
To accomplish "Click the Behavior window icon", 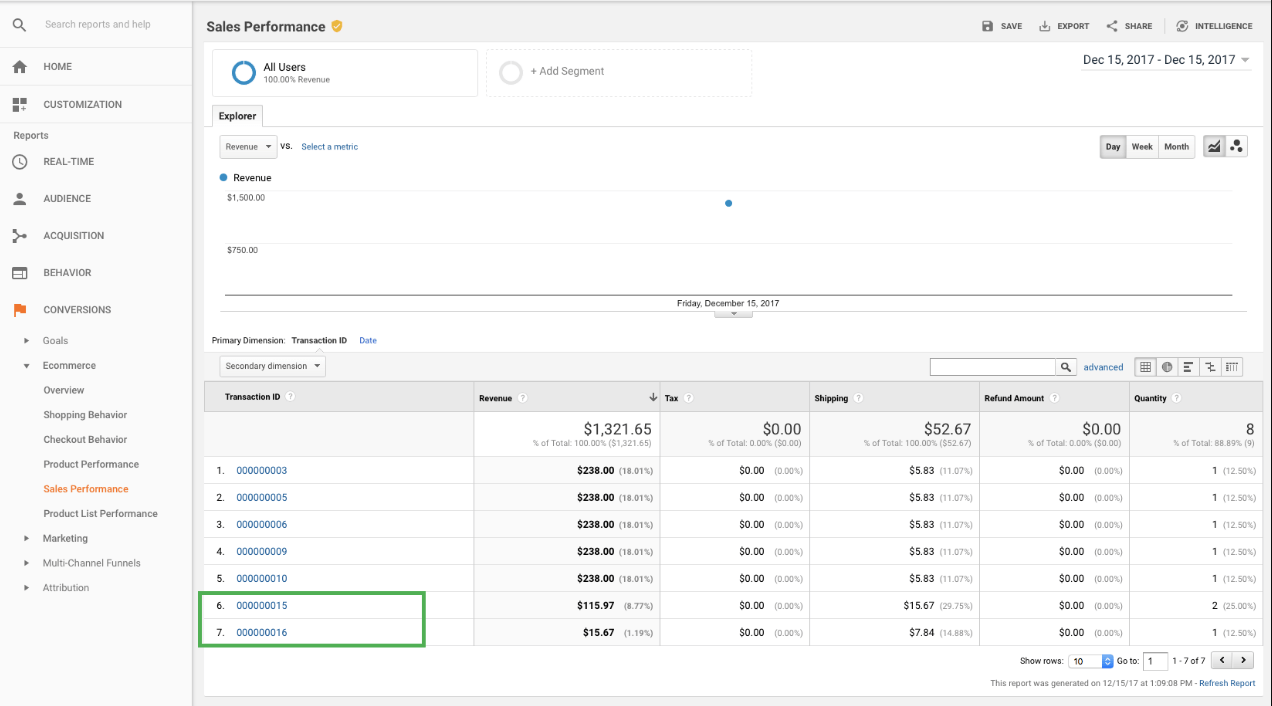I will (19, 273).
